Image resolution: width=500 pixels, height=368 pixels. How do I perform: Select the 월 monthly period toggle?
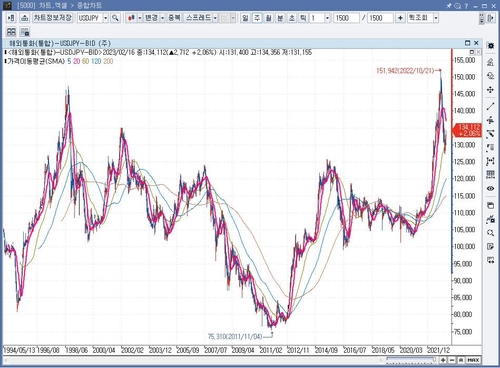click(x=269, y=18)
